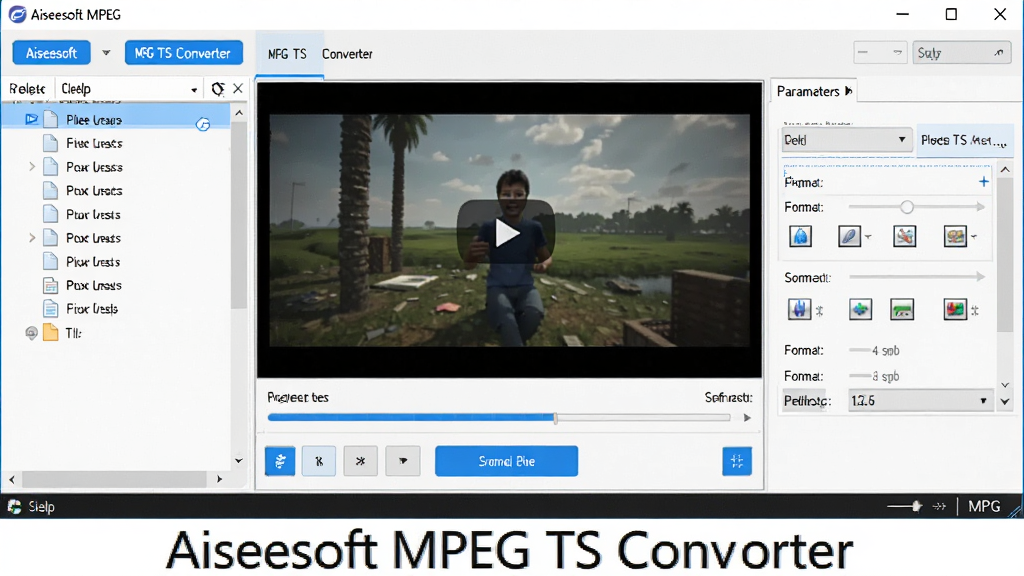Click the Aiseesoft button
The height and width of the screenshot is (576, 1024).
[51, 53]
